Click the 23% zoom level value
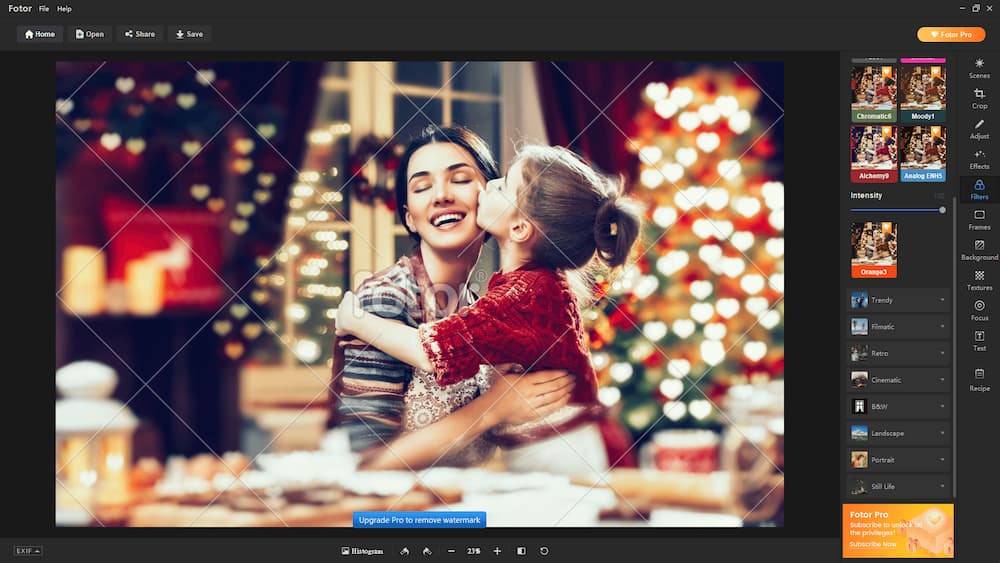 tap(473, 551)
